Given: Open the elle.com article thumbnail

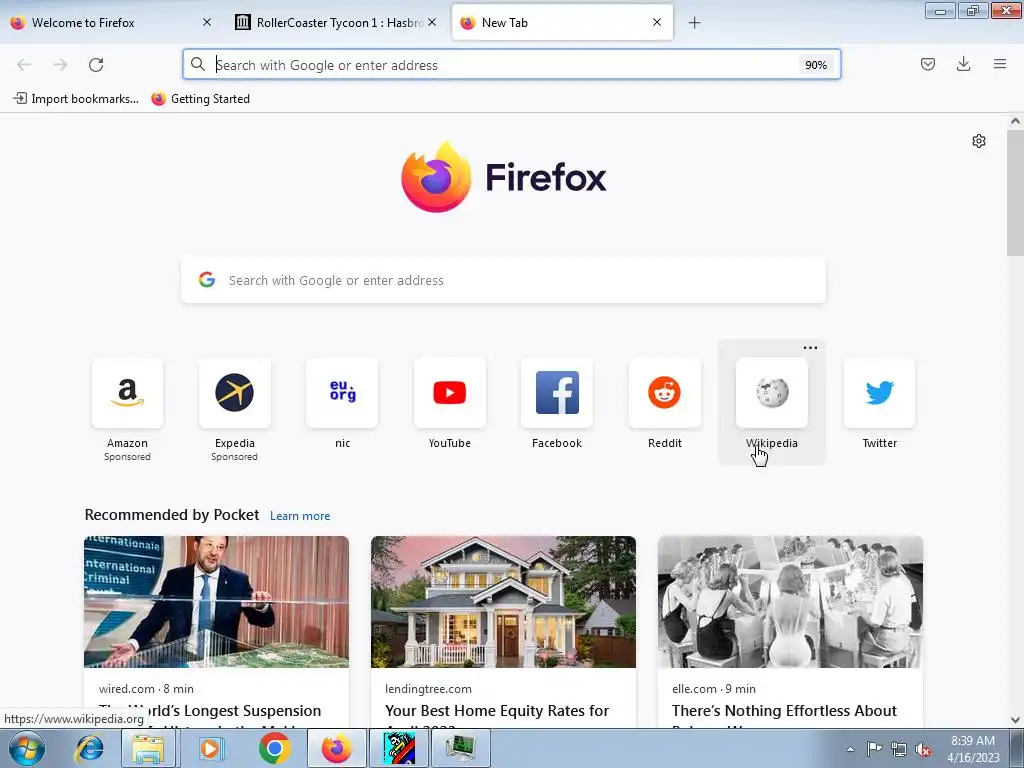Looking at the screenshot, I should tap(790, 601).
